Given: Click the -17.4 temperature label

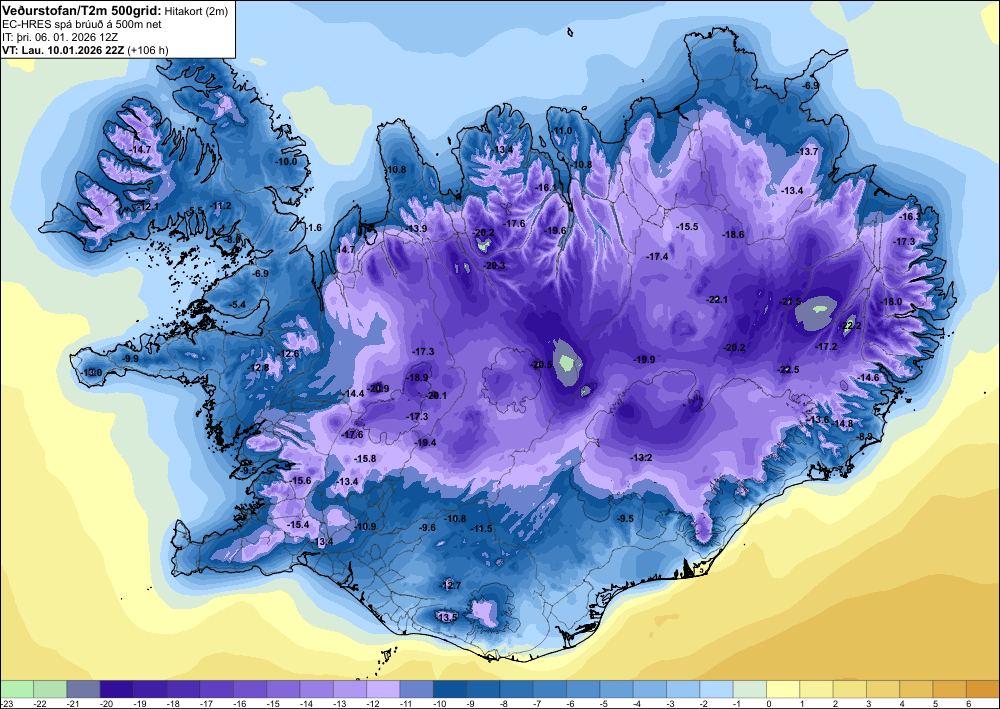Looking at the screenshot, I should 658,256.
